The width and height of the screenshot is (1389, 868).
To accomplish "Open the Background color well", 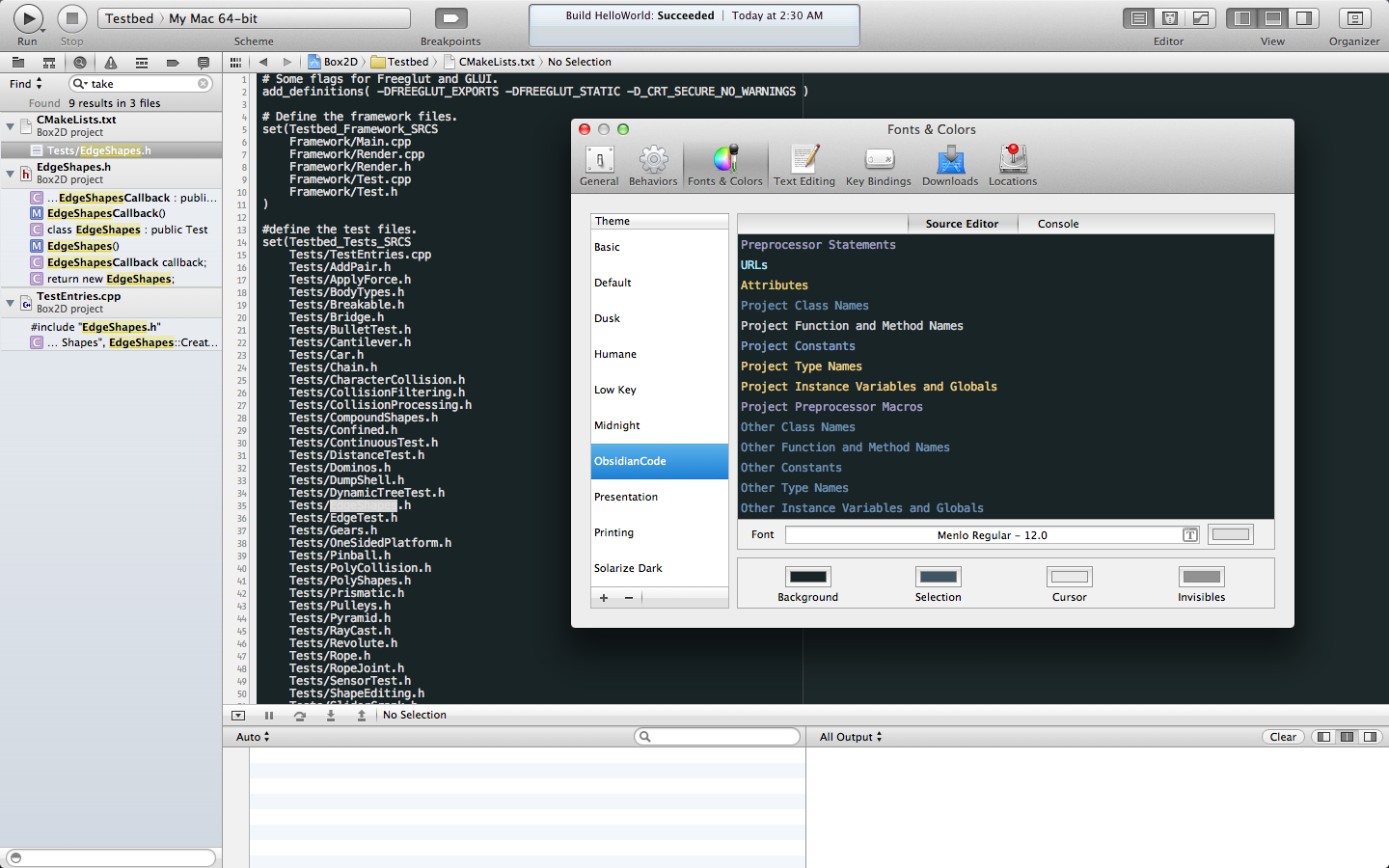I will pos(808,577).
